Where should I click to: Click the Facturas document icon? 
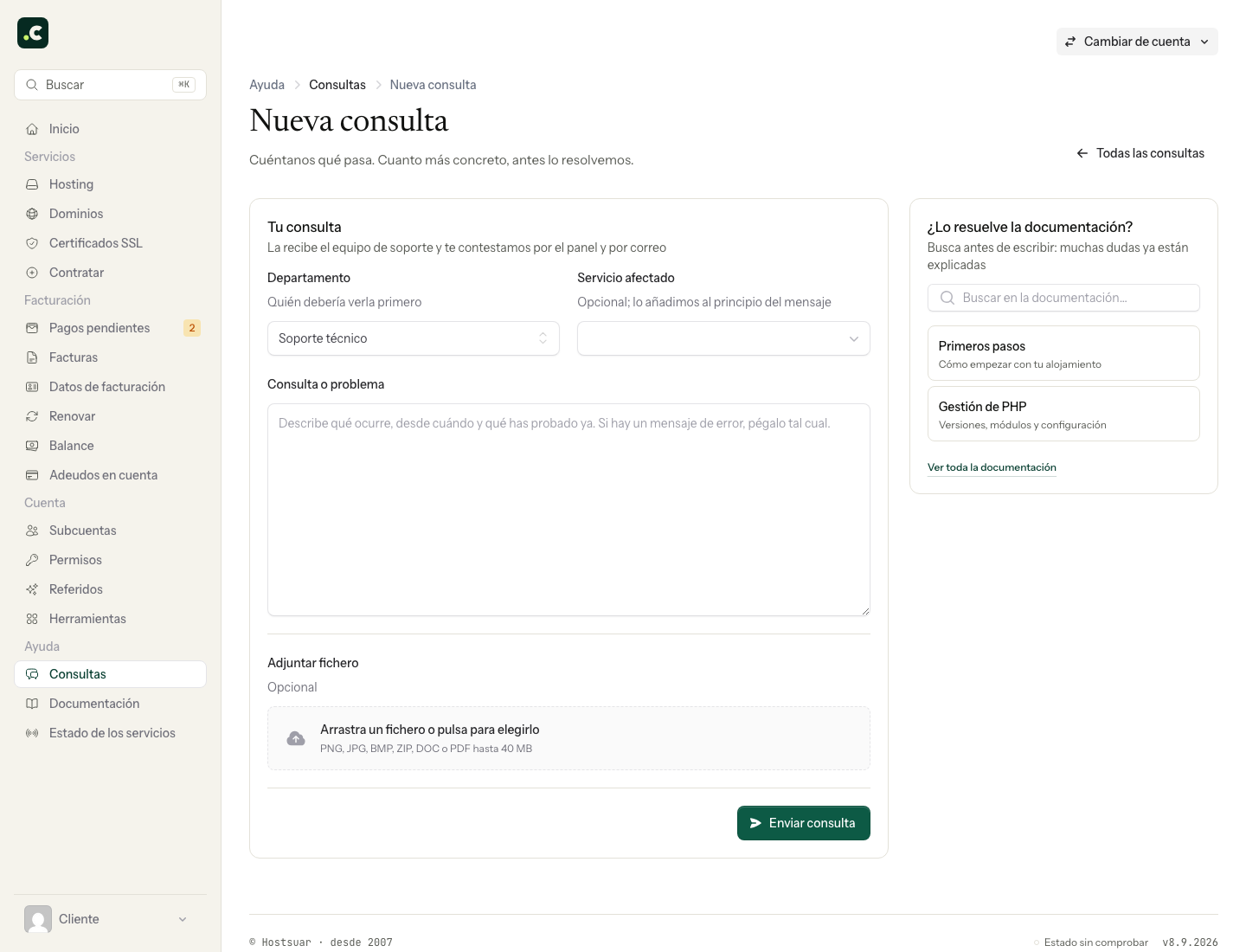(32, 357)
